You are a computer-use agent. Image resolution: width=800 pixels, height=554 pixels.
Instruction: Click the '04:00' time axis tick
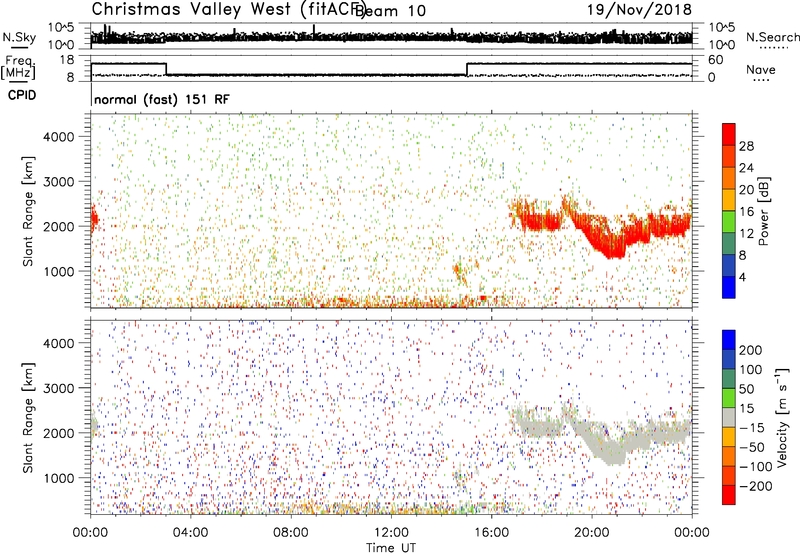[x=191, y=533]
